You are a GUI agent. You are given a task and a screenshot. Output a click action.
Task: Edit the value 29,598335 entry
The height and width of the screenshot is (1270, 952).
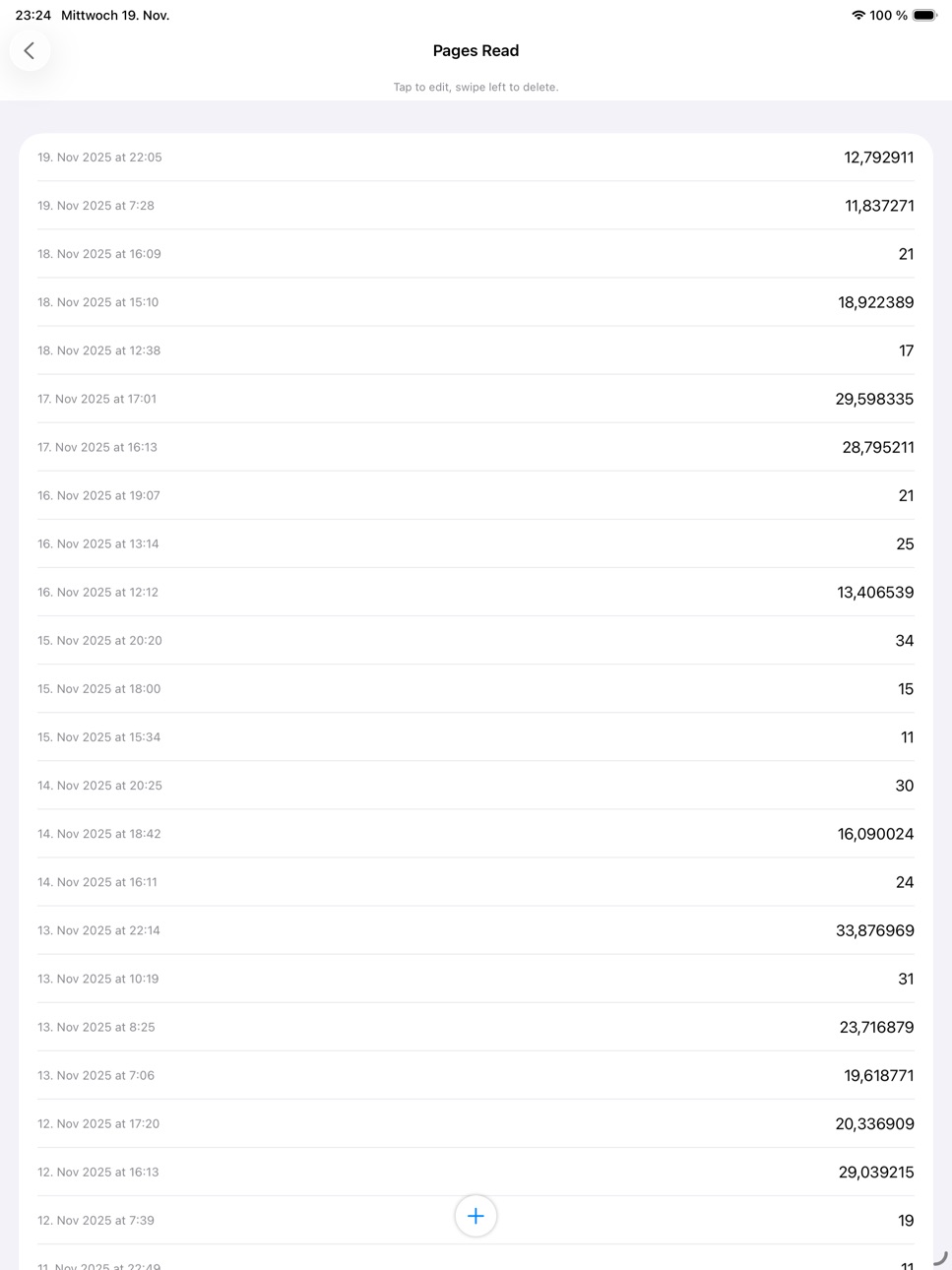pyautogui.click(x=476, y=399)
